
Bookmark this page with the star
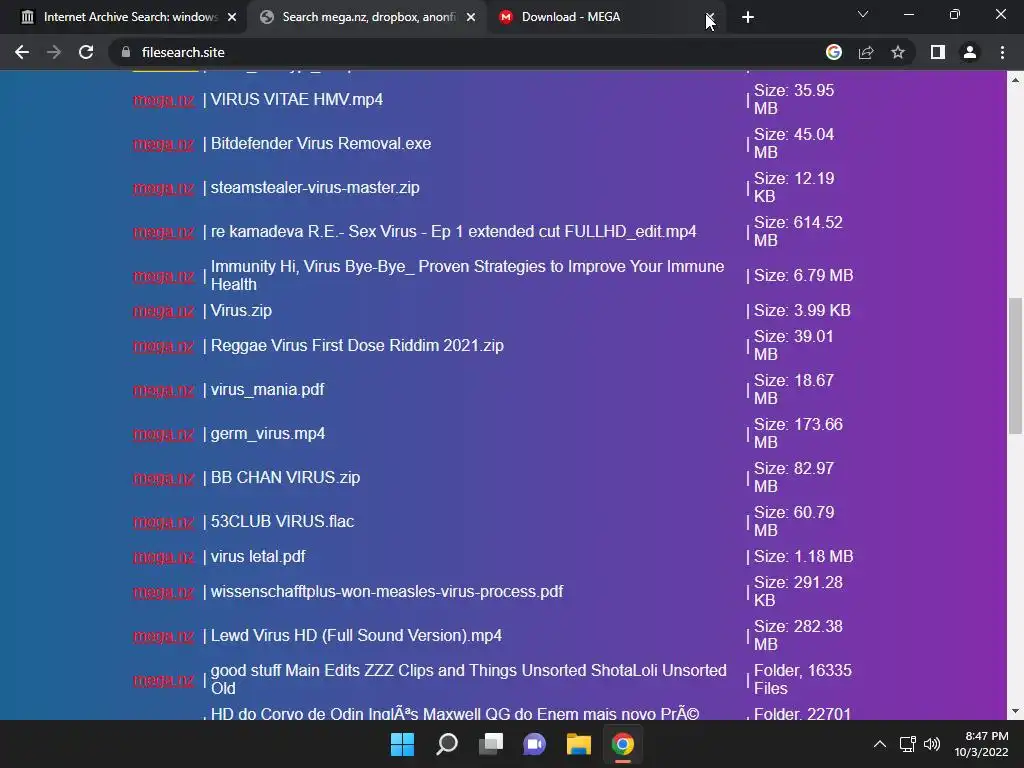(898, 52)
